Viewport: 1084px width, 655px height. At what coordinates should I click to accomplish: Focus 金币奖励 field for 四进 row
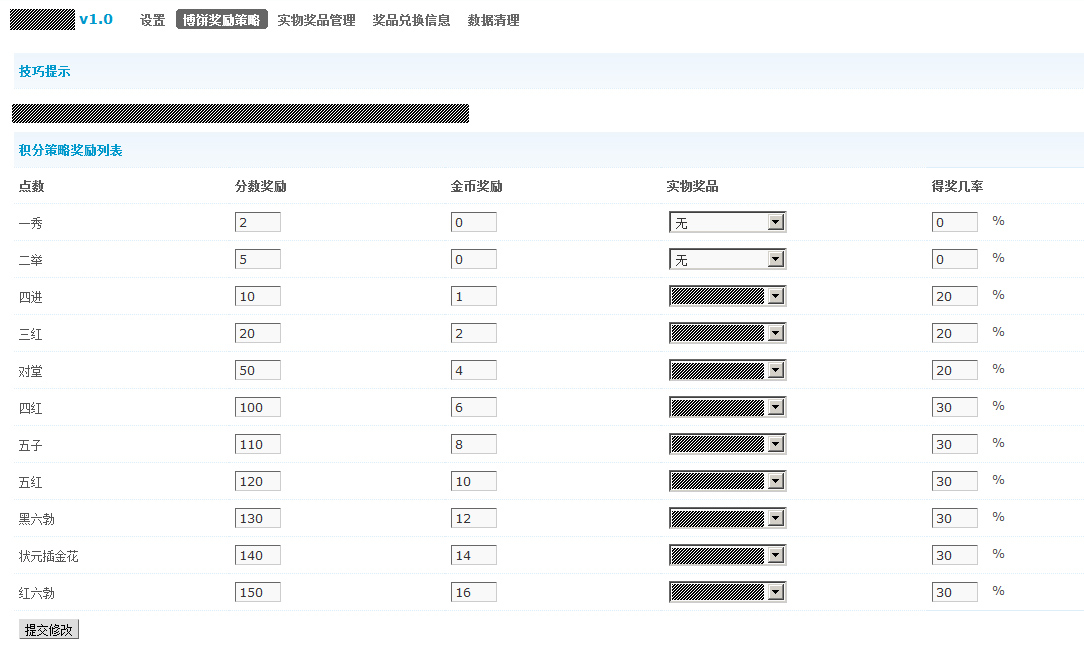473,297
